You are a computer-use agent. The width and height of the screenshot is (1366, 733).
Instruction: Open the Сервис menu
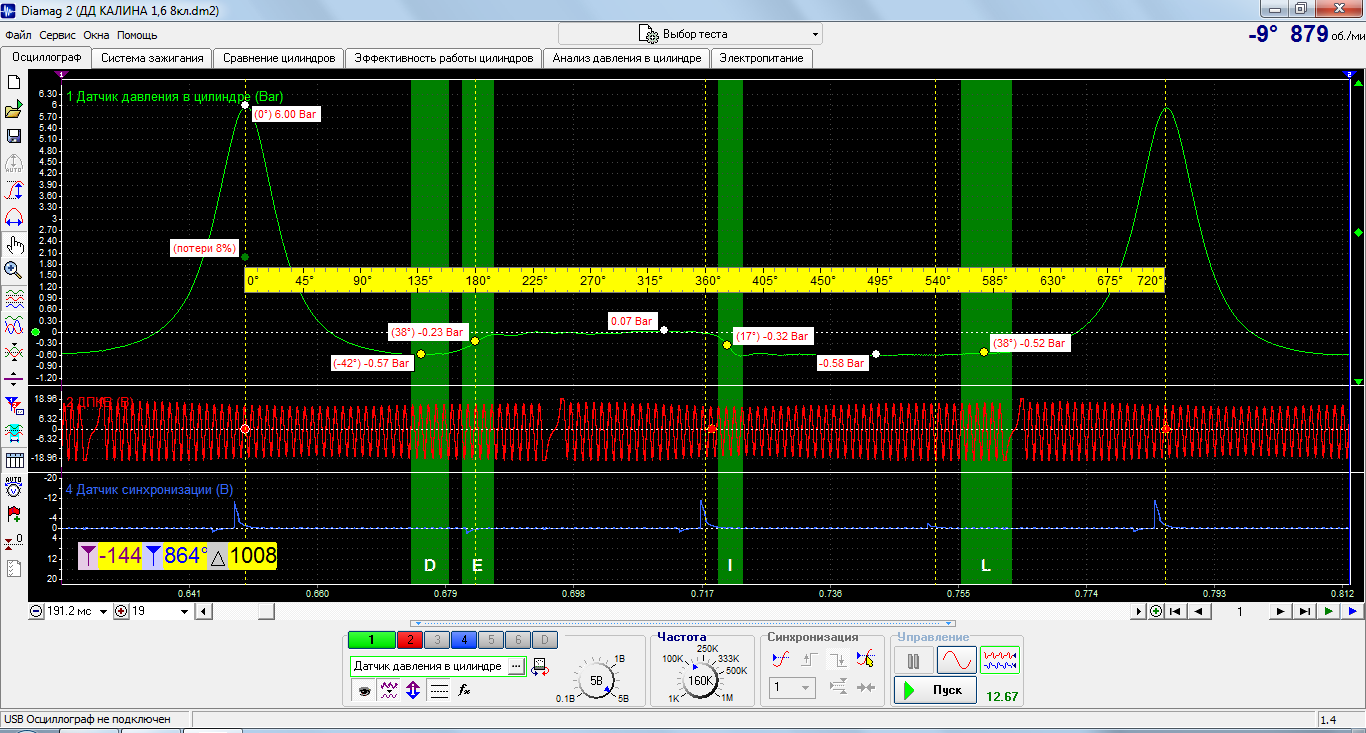coord(57,35)
